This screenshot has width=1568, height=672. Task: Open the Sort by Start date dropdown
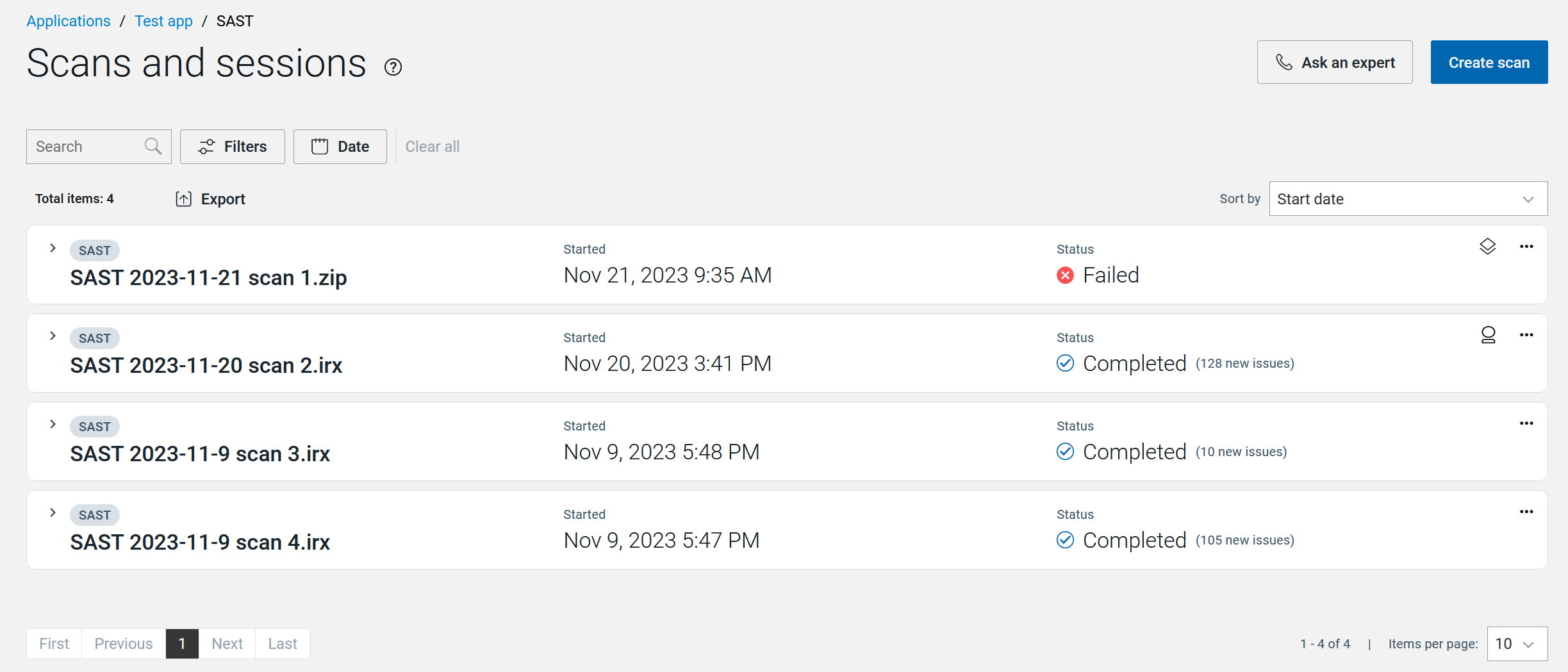1408,199
